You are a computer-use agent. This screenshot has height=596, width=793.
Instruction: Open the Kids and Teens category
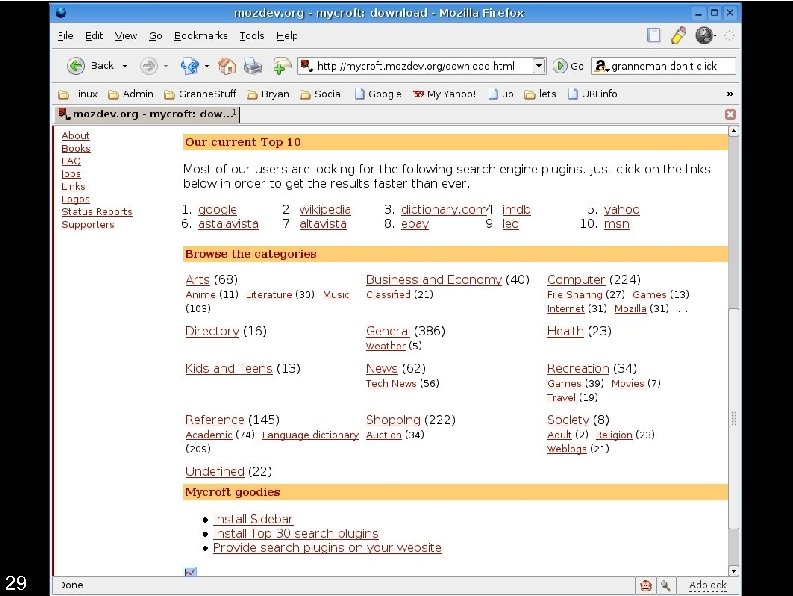229,369
